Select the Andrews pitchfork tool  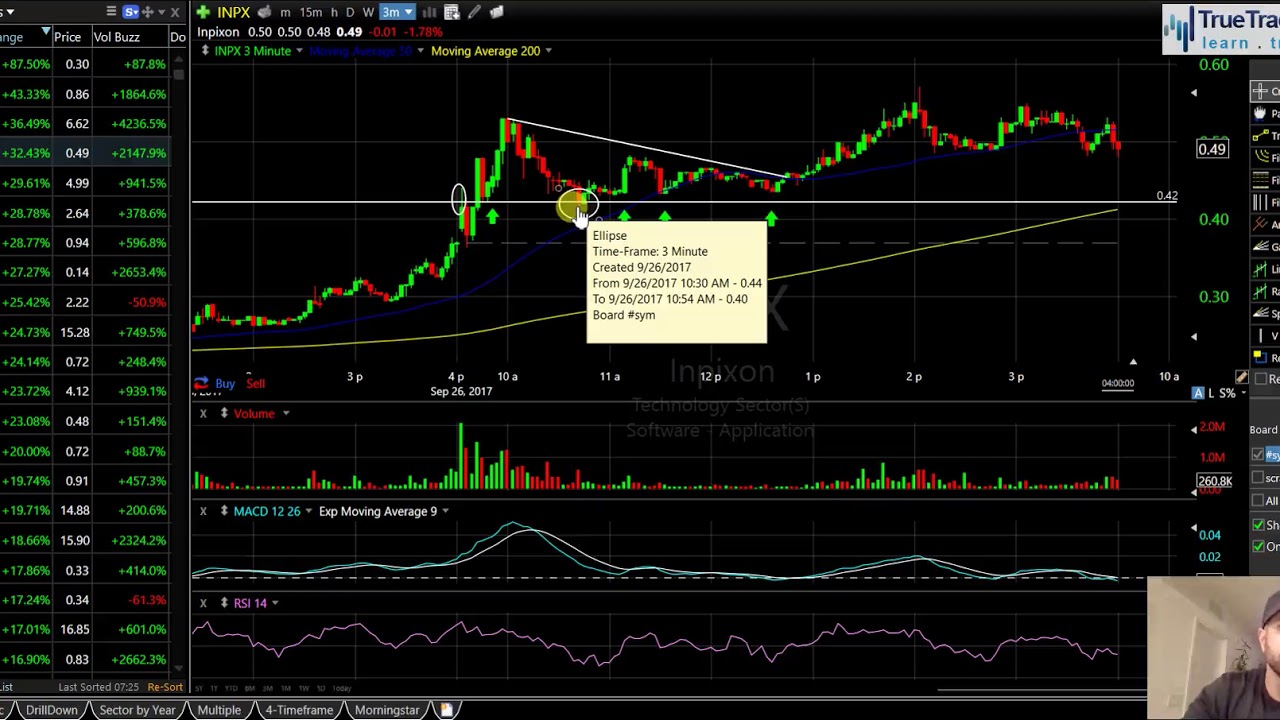(x=1261, y=224)
